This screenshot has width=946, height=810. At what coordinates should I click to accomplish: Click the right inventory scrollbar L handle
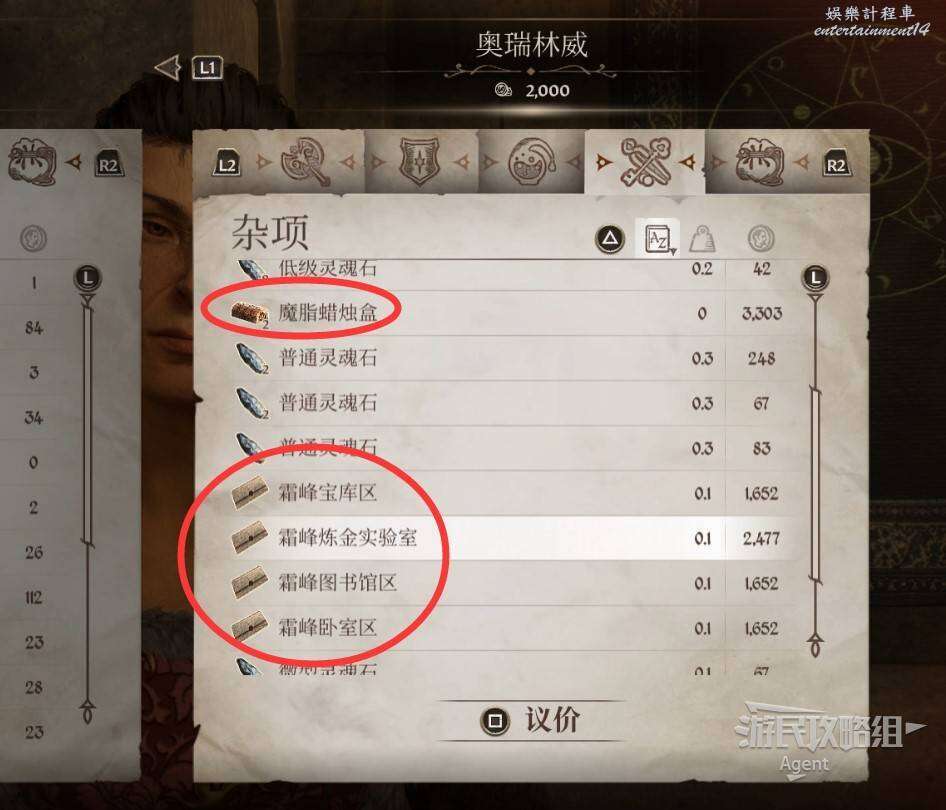click(x=815, y=278)
